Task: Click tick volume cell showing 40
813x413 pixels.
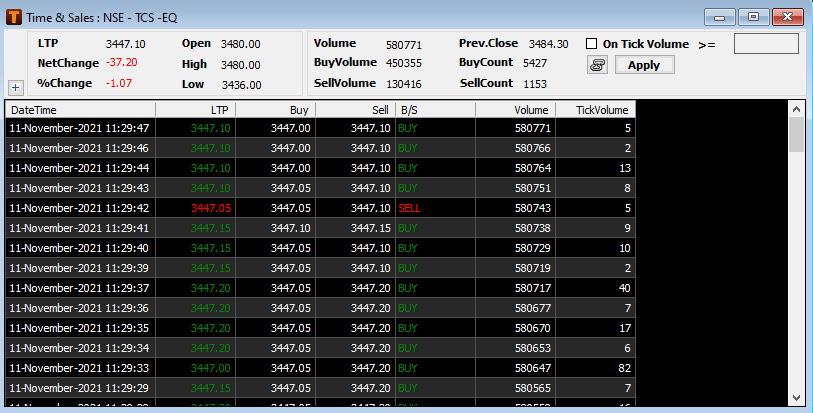Action: click(624, 288)
